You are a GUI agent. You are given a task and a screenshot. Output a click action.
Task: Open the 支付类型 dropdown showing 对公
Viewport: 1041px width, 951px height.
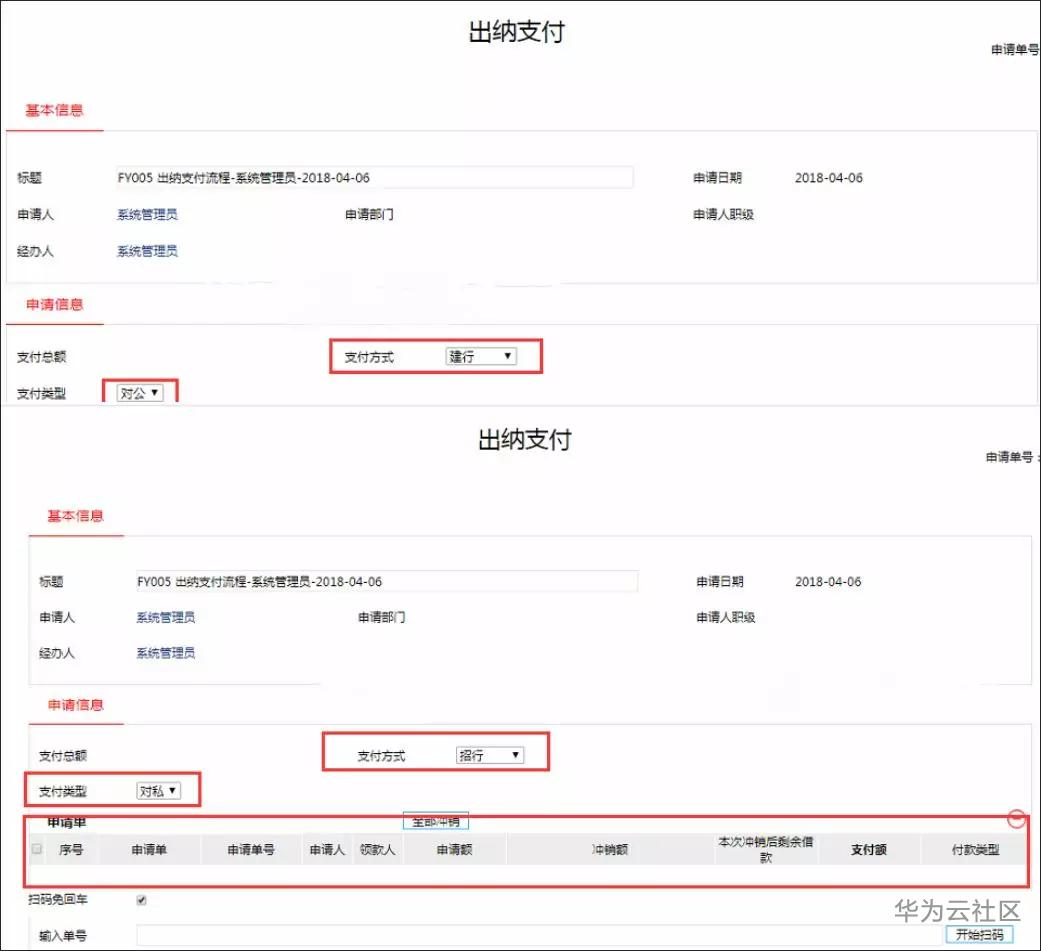(x=139, y=393)
